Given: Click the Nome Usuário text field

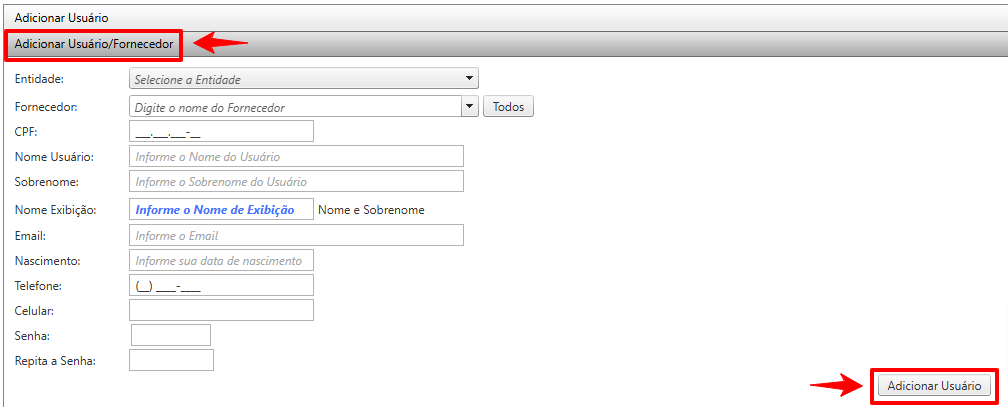Looking at the screenshot, I should 297,156.
